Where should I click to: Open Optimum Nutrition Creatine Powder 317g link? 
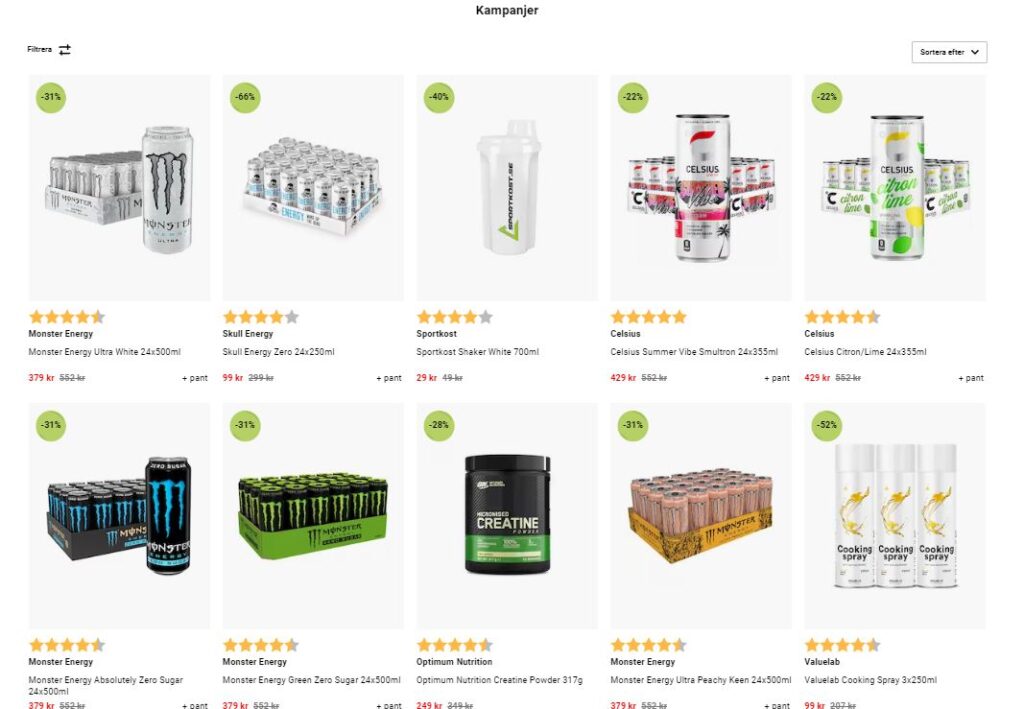[x=500, y=680]
